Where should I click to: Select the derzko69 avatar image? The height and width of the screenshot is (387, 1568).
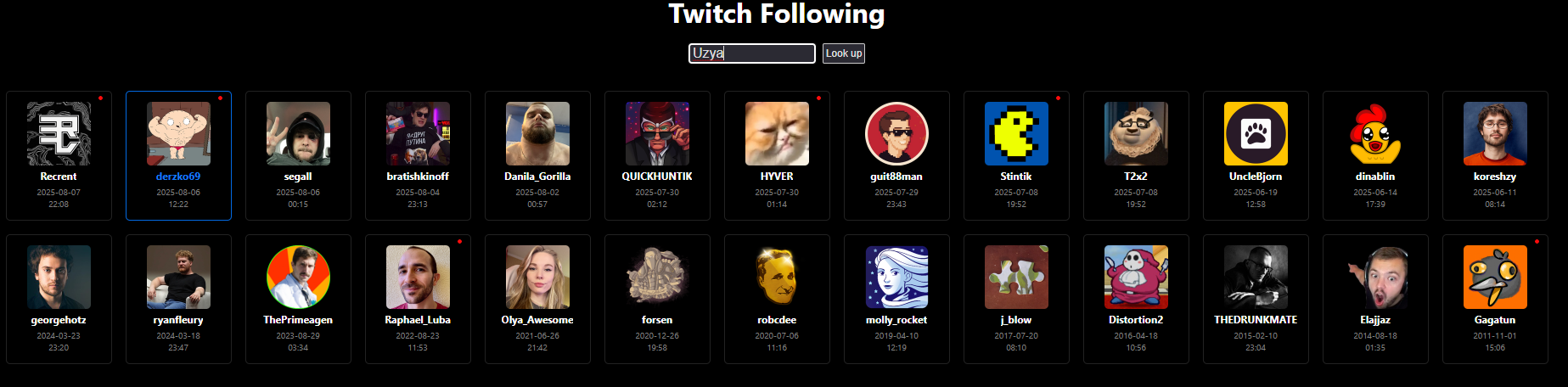point(178,133)
